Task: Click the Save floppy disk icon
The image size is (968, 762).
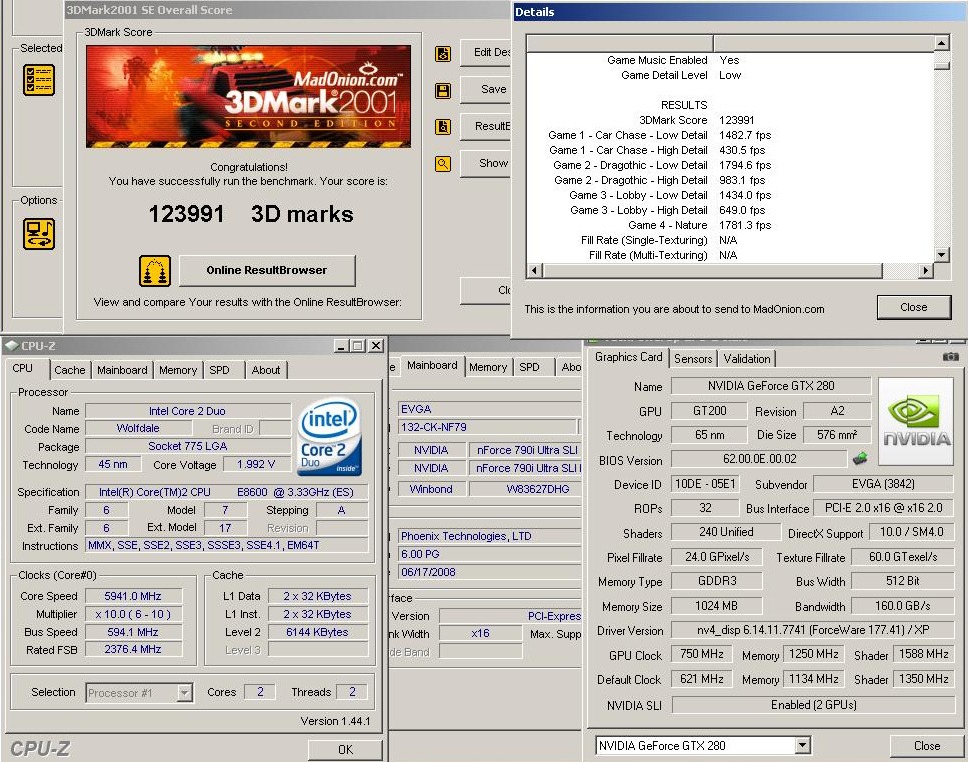Action: point(443,91)
